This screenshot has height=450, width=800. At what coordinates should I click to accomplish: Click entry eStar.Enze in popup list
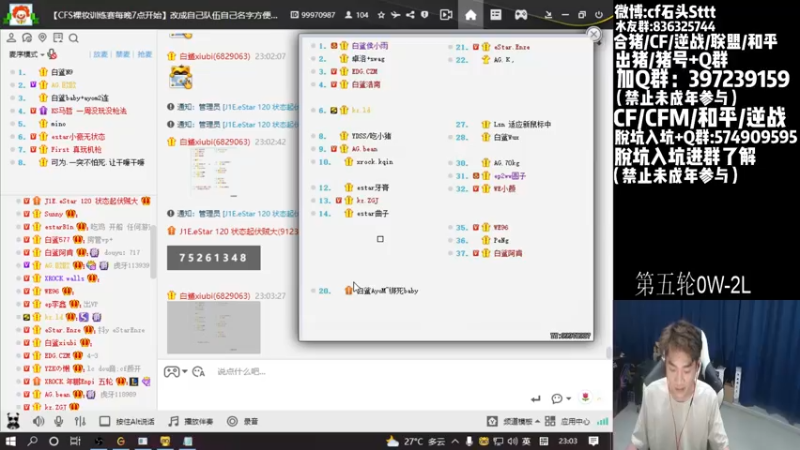click(512, 47)
